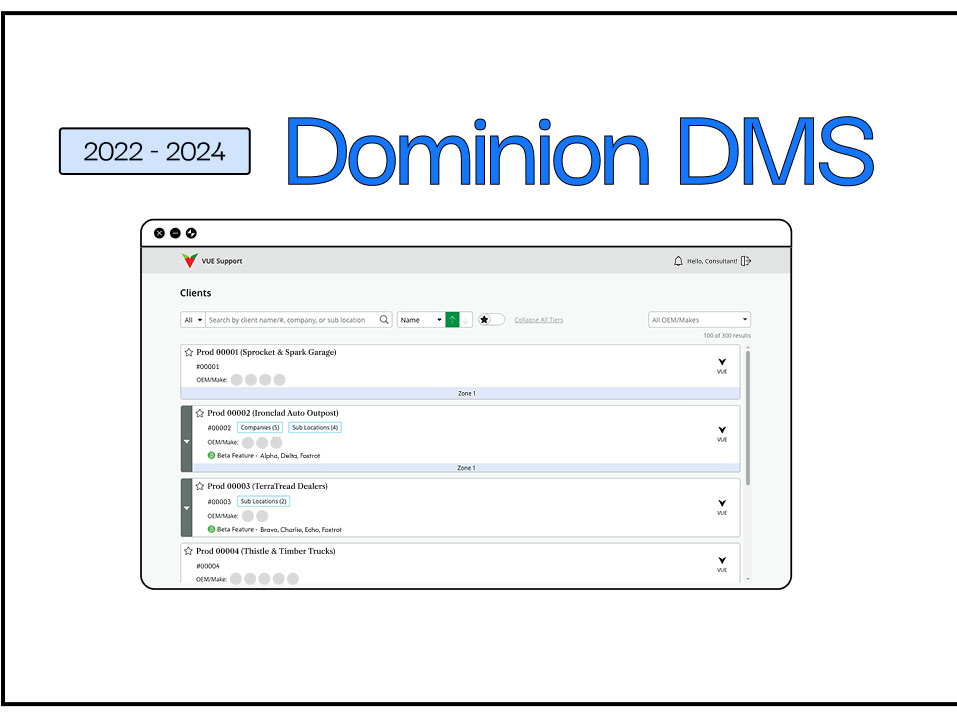957x718 pixels.
Task: Click the Companies (5) tag
Action: coord(260,427)
